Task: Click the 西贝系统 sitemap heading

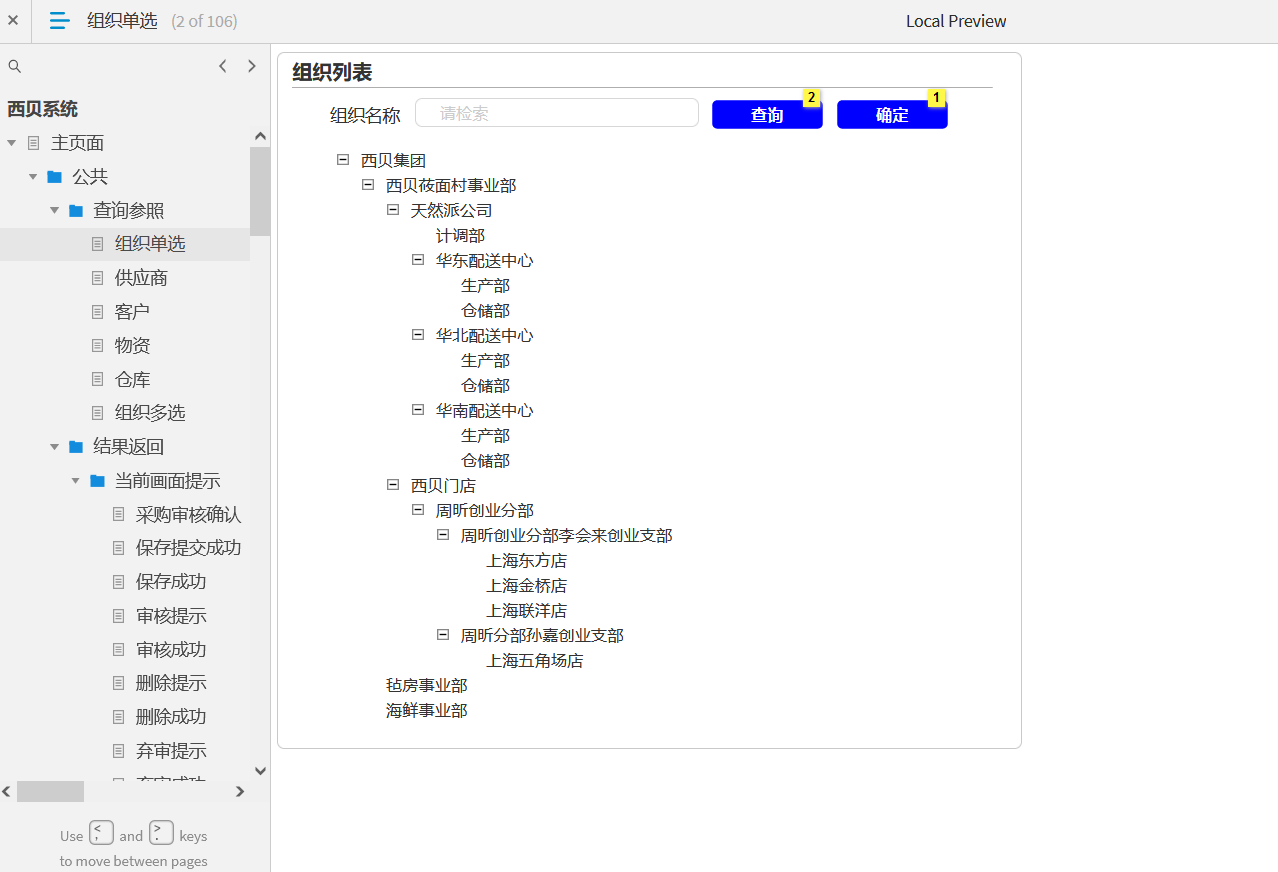Action: click(x=42, y=109)
